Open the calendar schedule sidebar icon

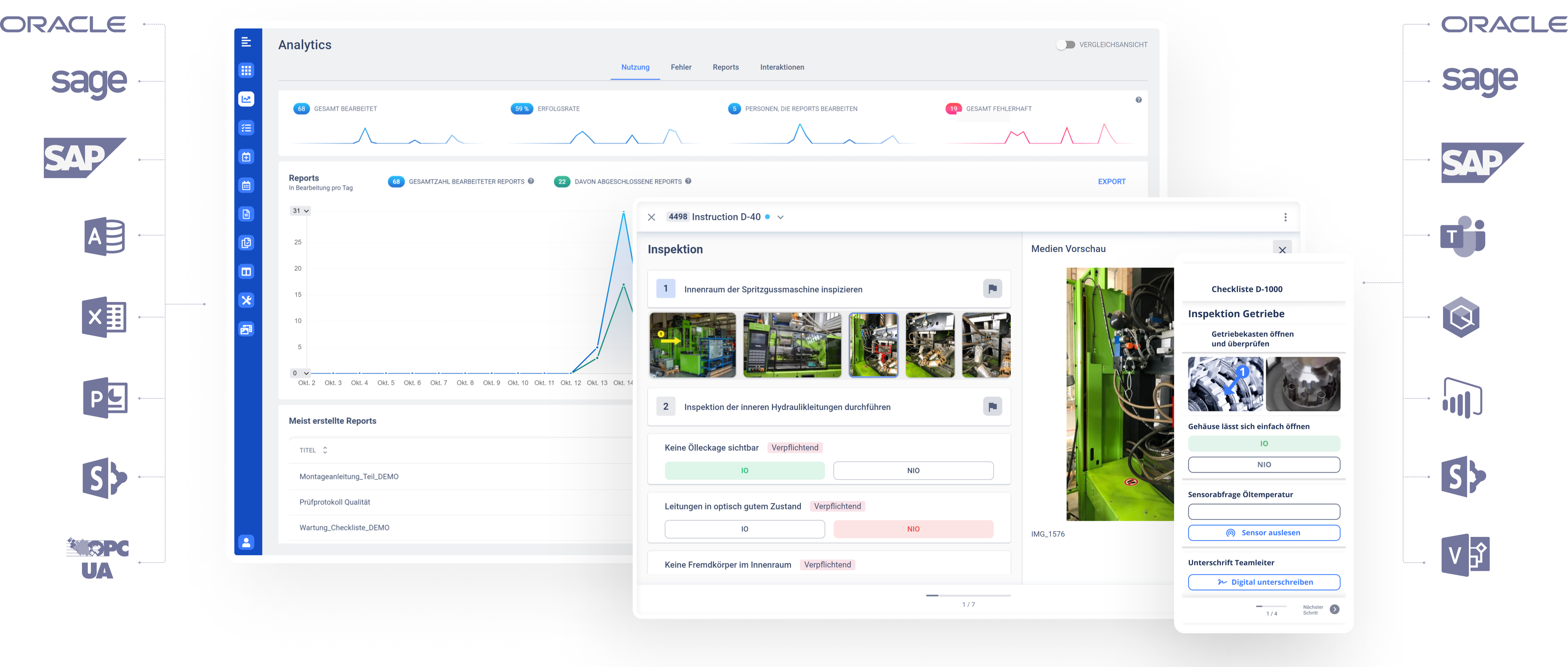click(x=246, y=186)
